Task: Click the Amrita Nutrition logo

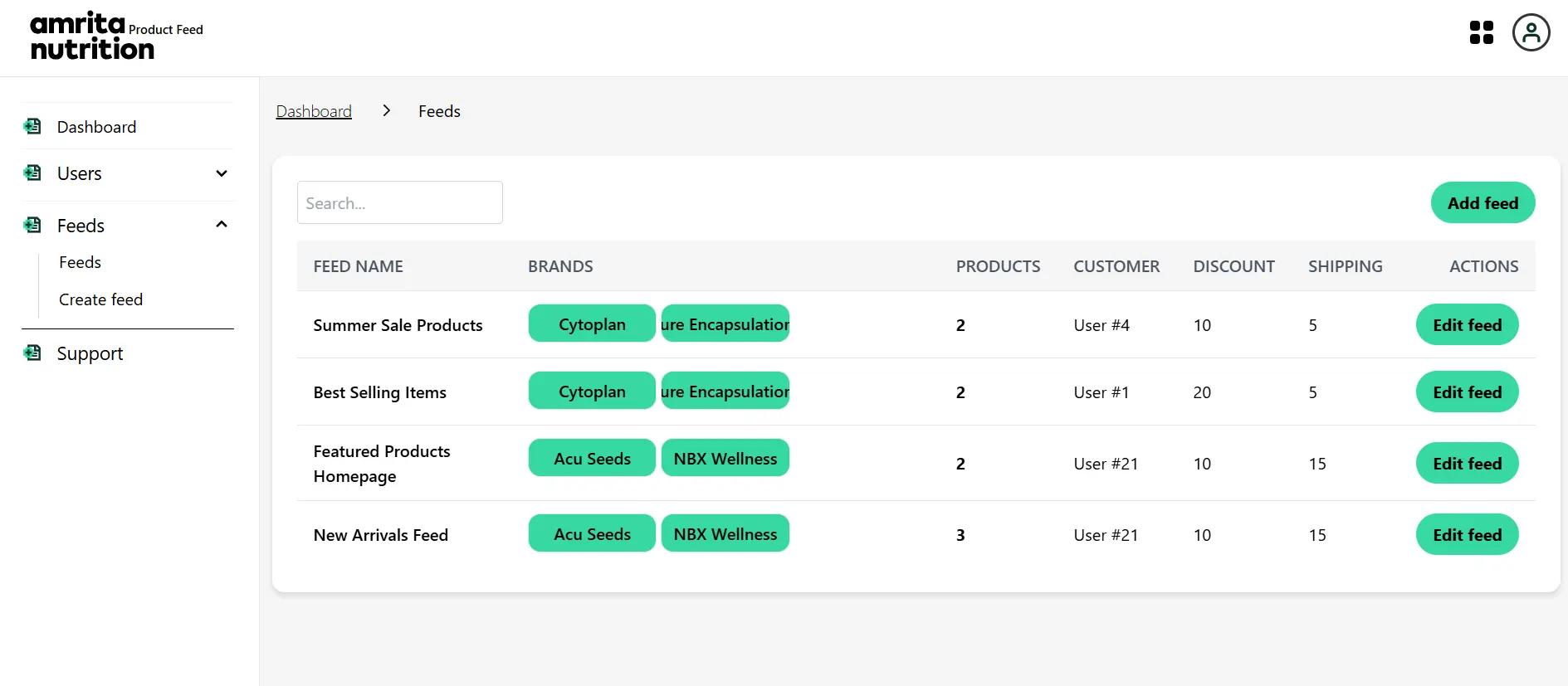Action: click(91, 36)
